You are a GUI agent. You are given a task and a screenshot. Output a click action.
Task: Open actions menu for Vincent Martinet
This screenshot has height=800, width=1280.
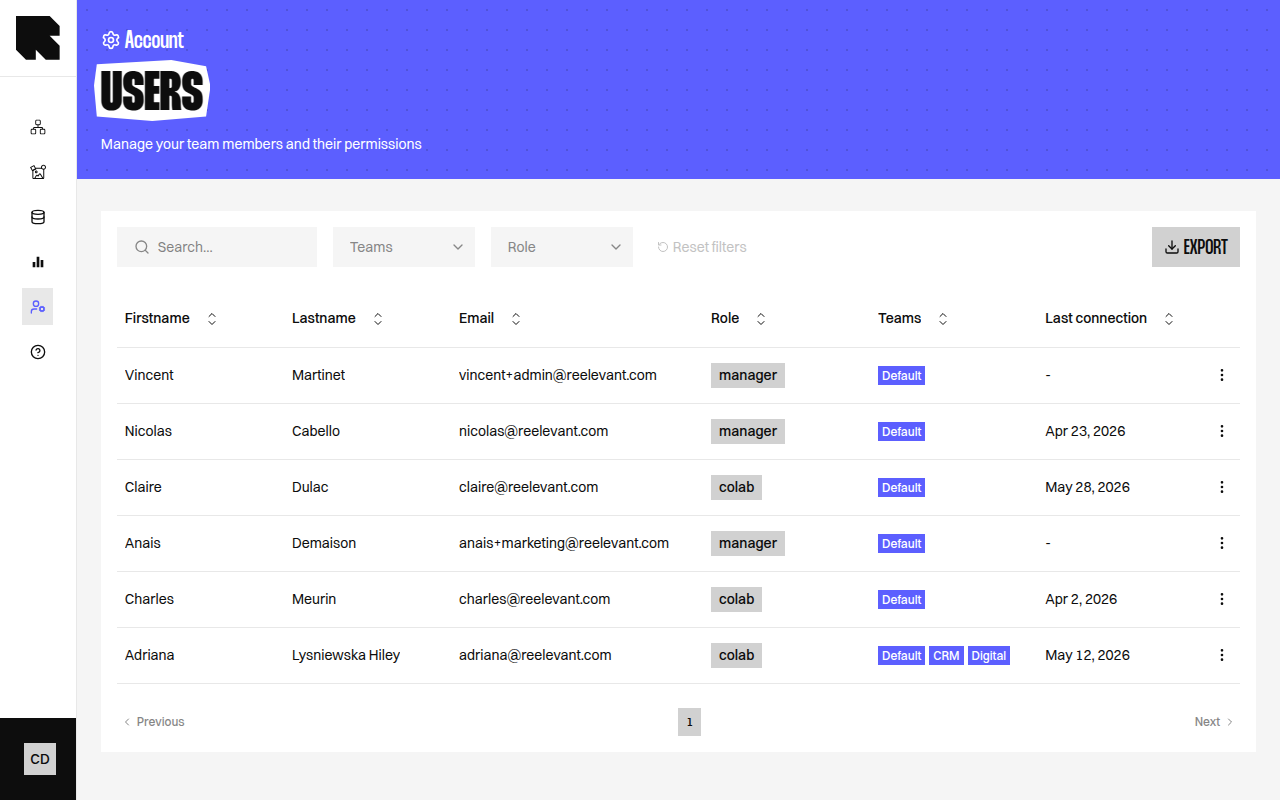(1221, 375)
